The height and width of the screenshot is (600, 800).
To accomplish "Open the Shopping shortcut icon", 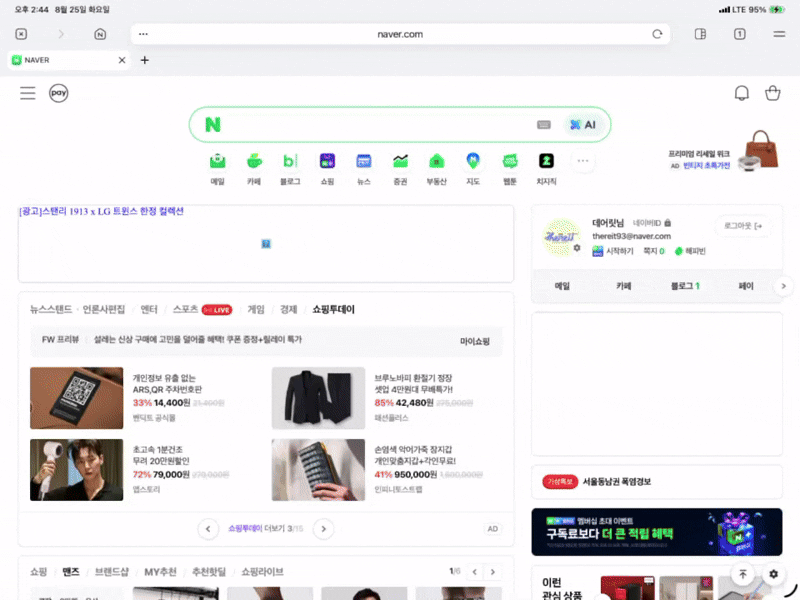I will 327,162.
